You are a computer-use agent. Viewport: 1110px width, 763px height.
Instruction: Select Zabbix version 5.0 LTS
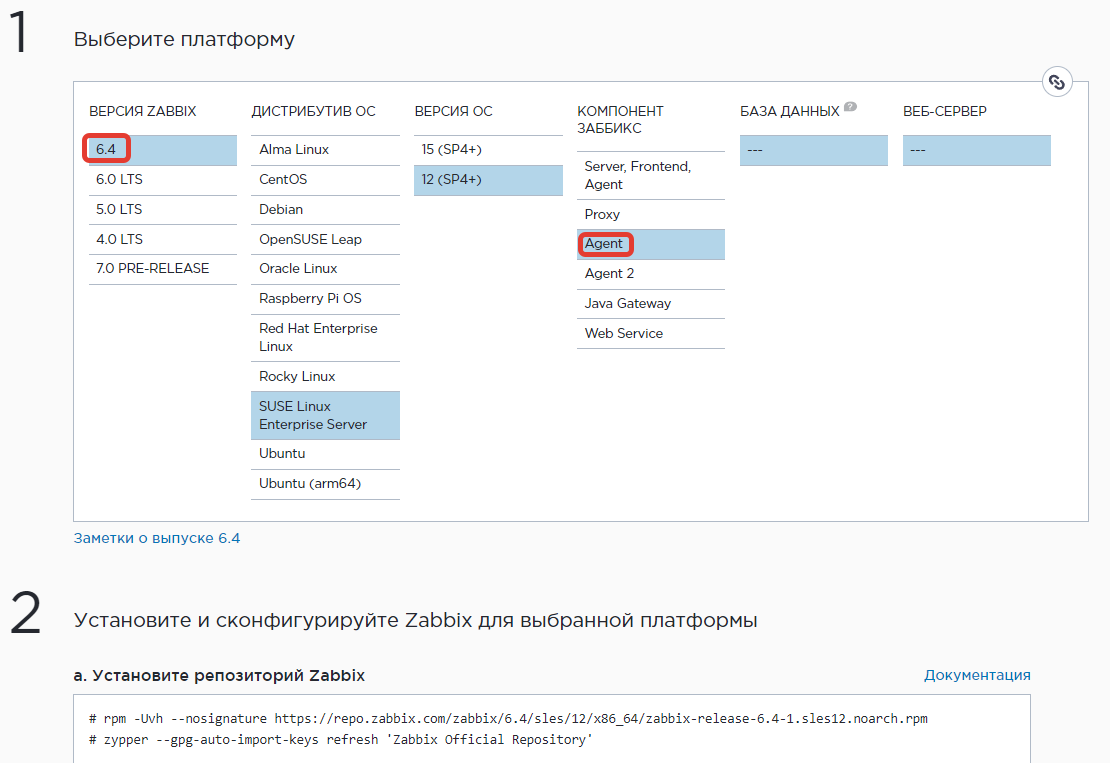(119, 209)
